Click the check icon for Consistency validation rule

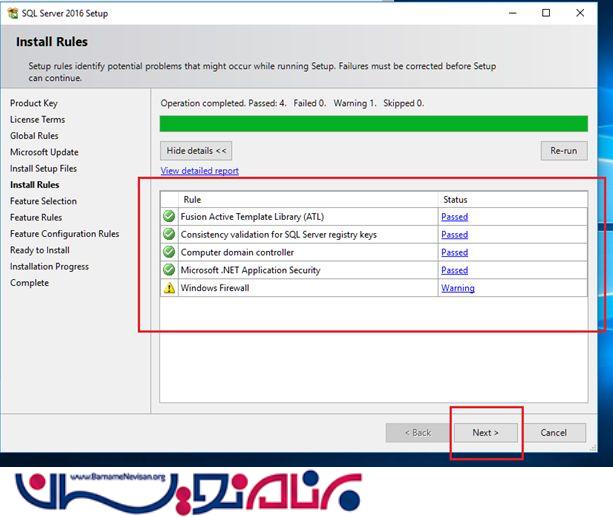[168, 235]
